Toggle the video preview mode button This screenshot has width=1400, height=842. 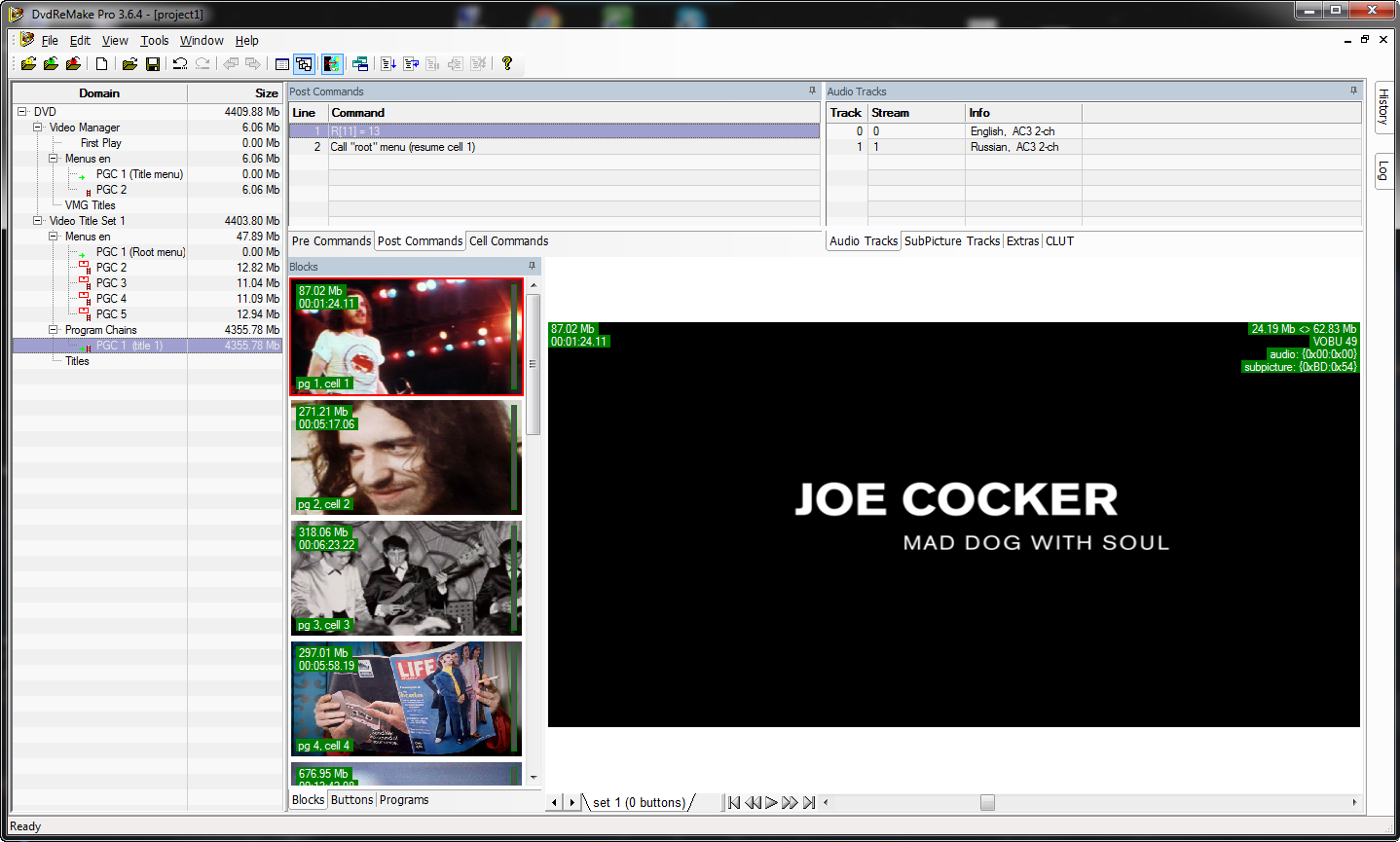point(332,63)
